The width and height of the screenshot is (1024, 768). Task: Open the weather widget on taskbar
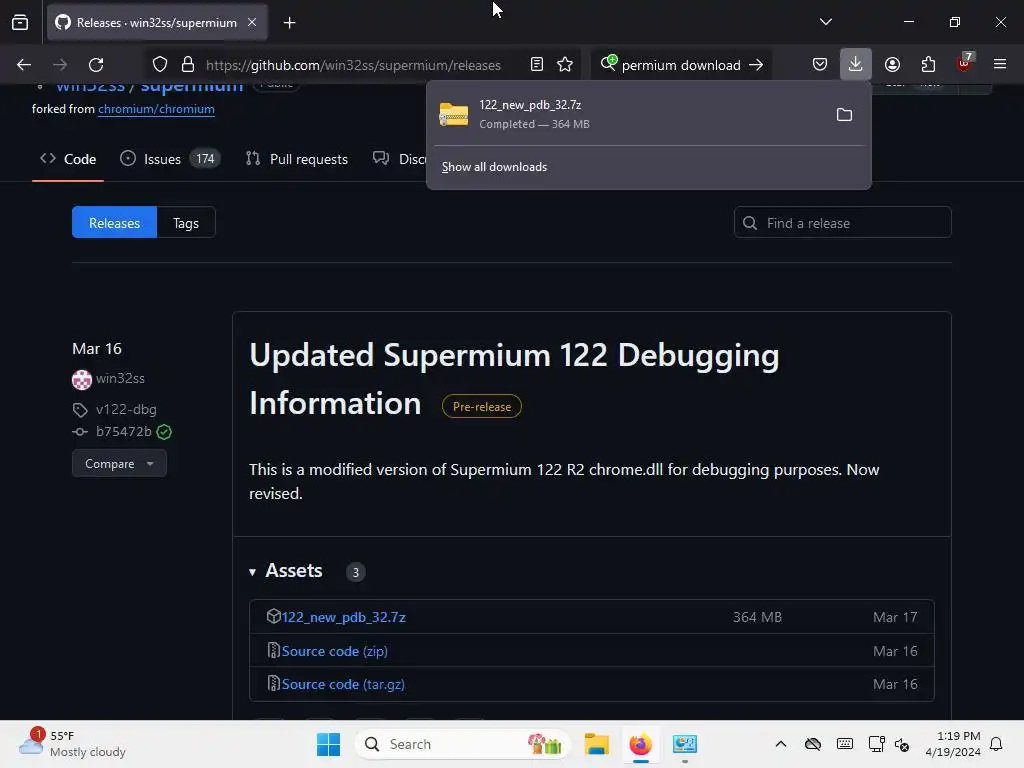(72, 744)
